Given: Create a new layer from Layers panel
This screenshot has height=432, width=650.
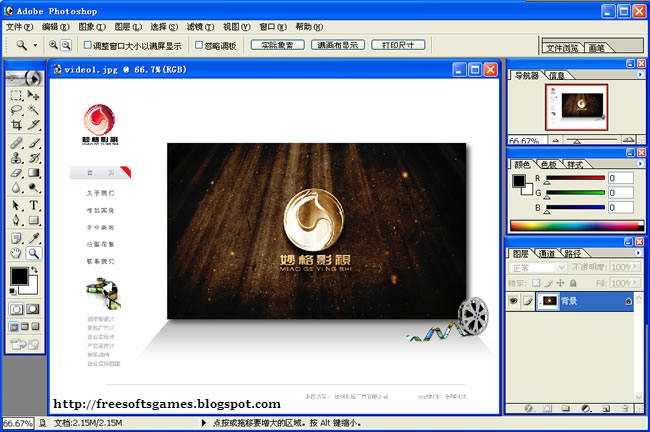Looking at the screenshot, I should [606, 408].
